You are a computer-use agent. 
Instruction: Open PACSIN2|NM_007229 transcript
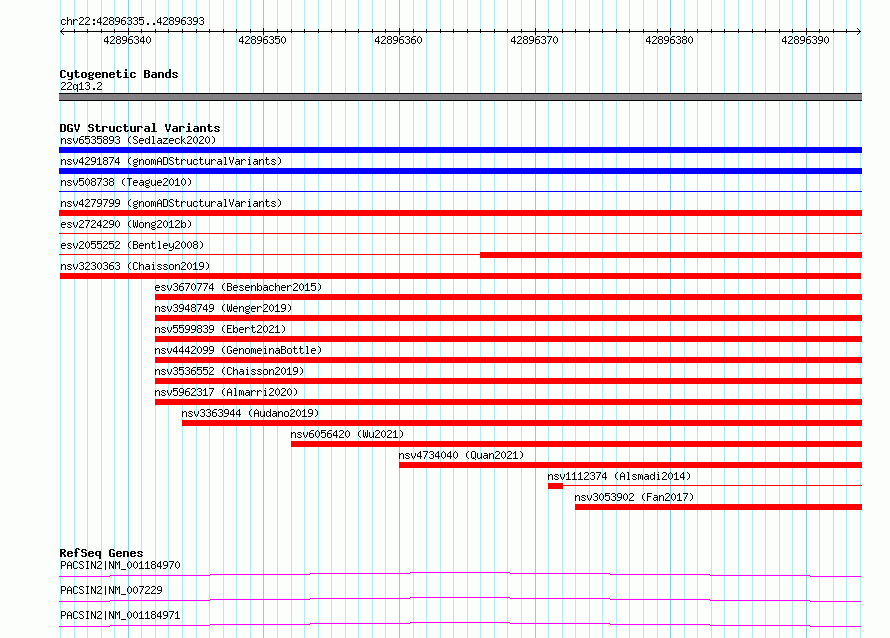(x=111, y=590)
